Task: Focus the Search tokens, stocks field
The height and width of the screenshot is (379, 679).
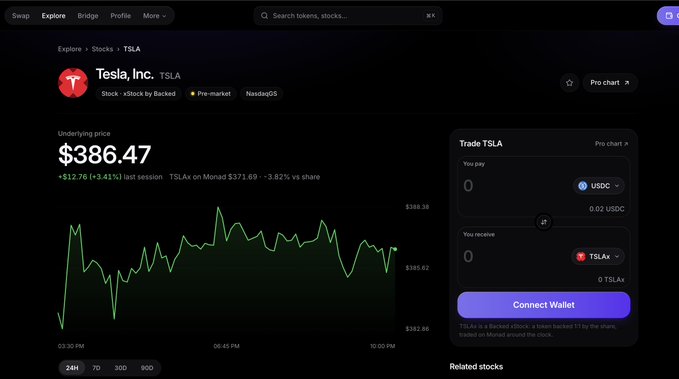Action: [x=348, y=16]
